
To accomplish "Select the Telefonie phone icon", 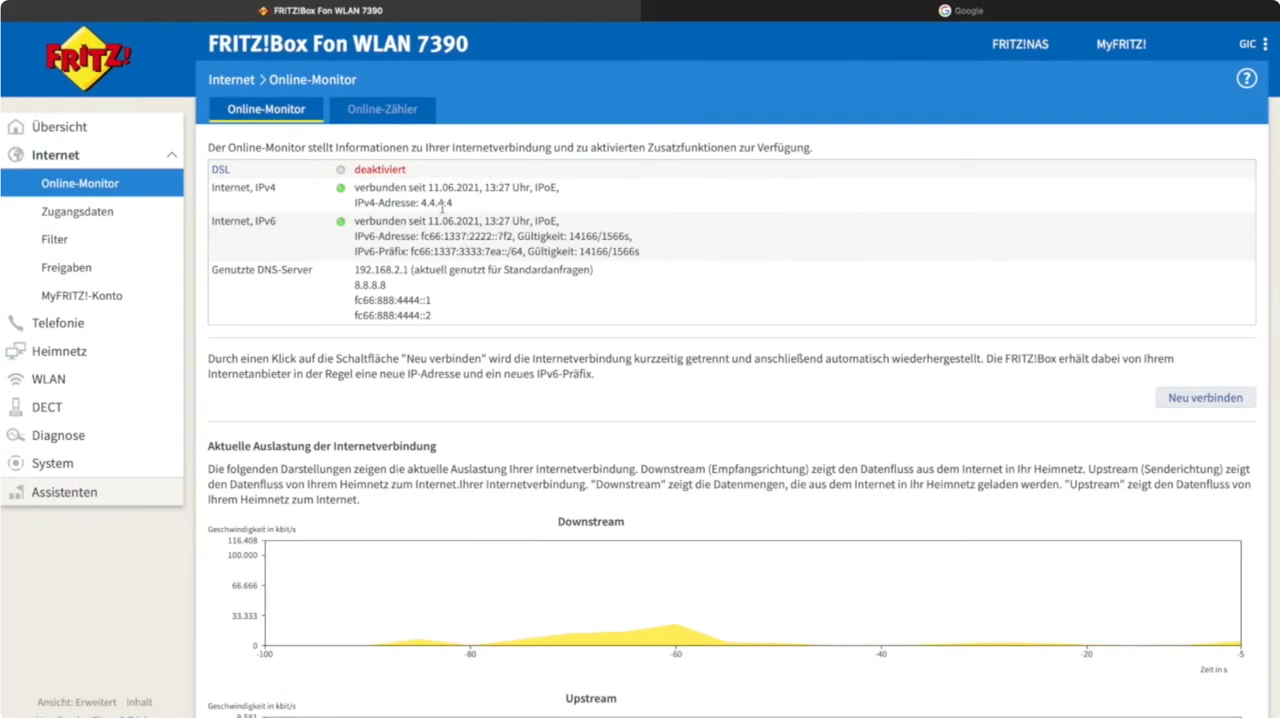I will coord(15,322).
